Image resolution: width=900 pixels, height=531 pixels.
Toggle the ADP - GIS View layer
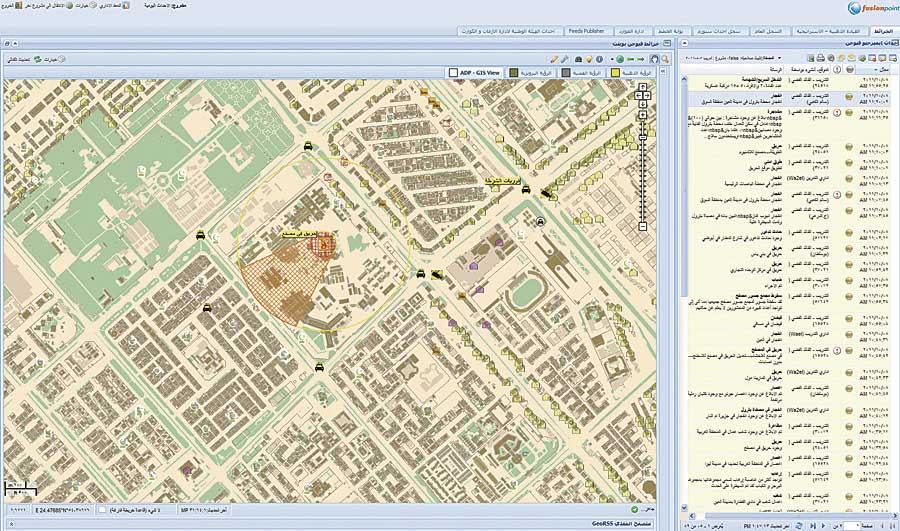point(473,73)
